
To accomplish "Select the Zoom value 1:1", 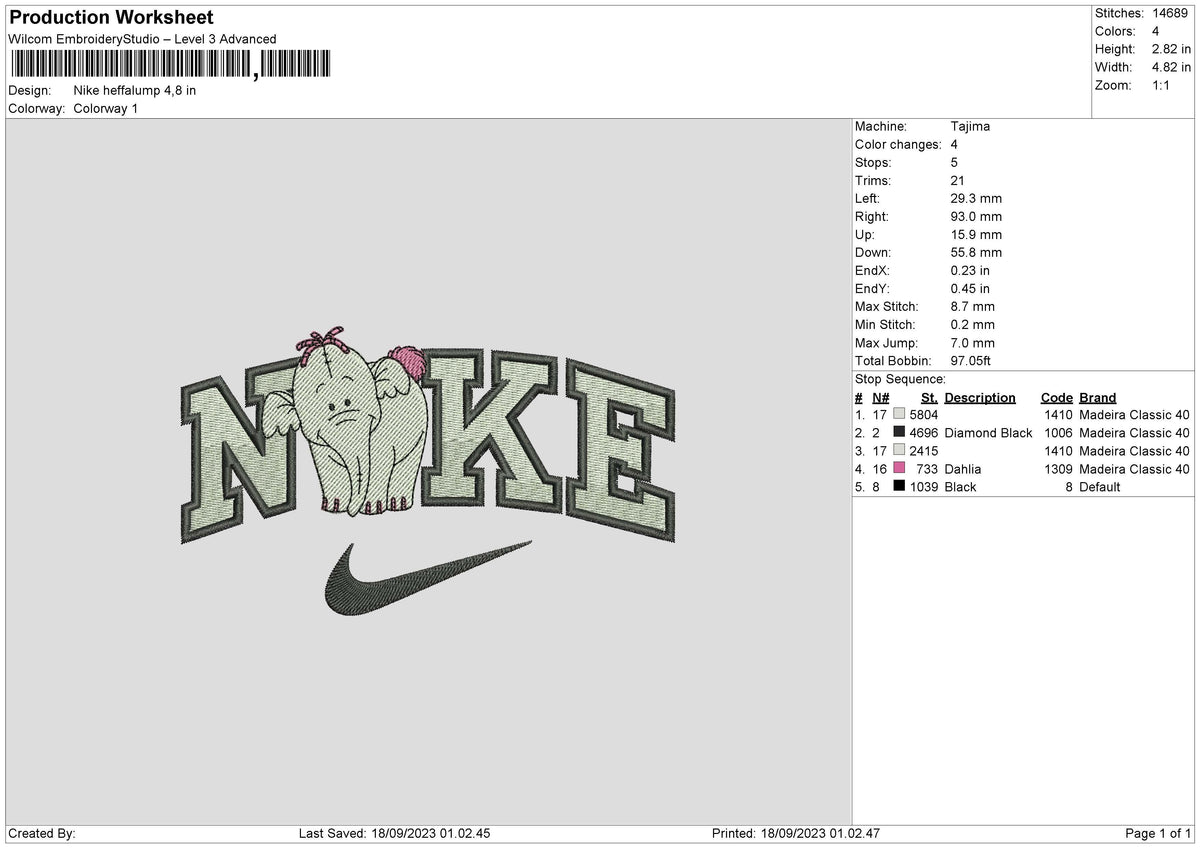I will click(1162, 85).
